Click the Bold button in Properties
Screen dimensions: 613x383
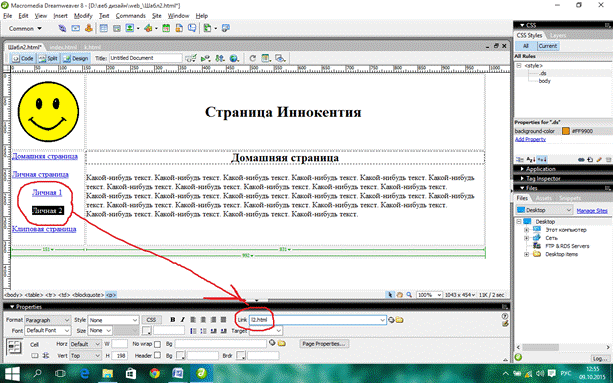pos(172,320)
